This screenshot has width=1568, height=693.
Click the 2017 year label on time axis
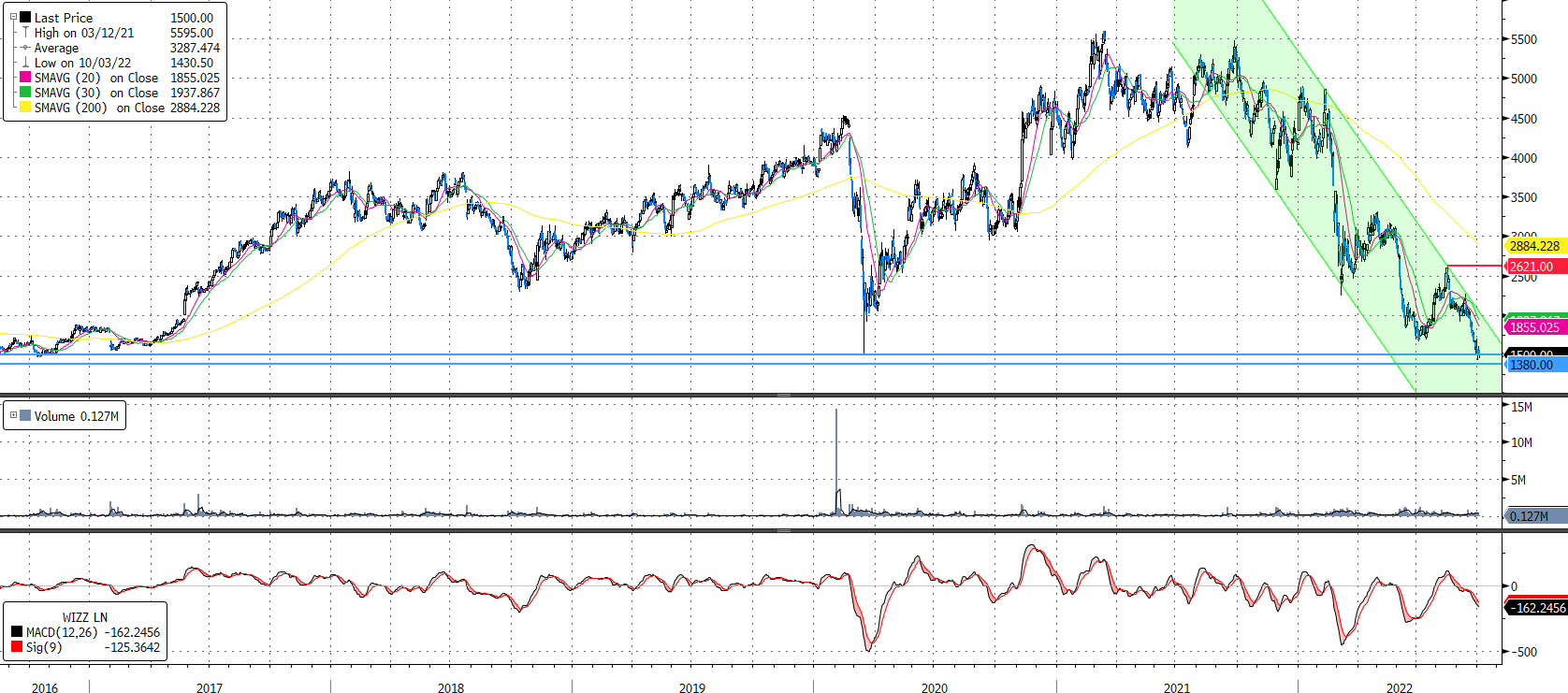pos(210,687)
